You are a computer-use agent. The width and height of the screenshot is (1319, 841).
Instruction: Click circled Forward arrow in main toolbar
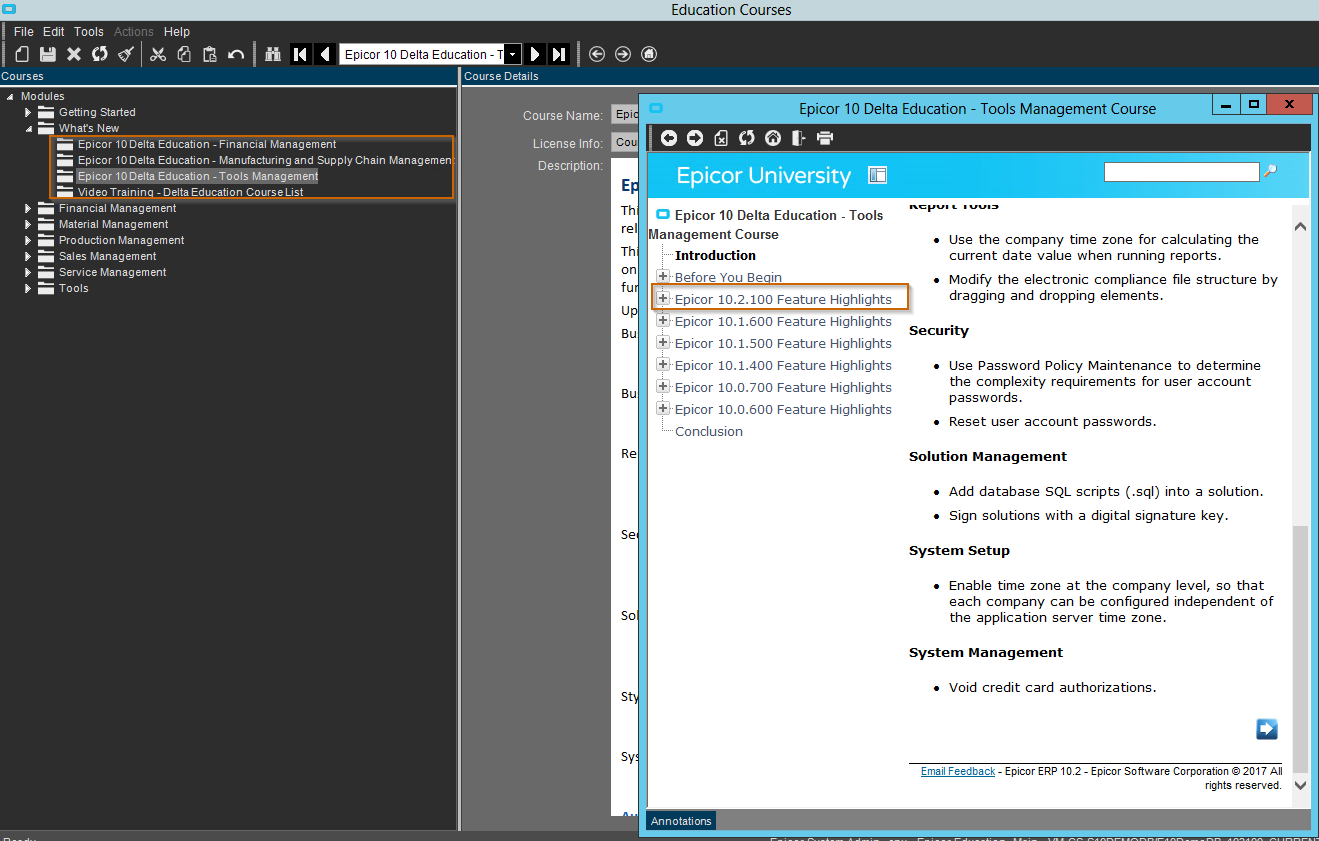pyautogui.click(x=623, y=54)
